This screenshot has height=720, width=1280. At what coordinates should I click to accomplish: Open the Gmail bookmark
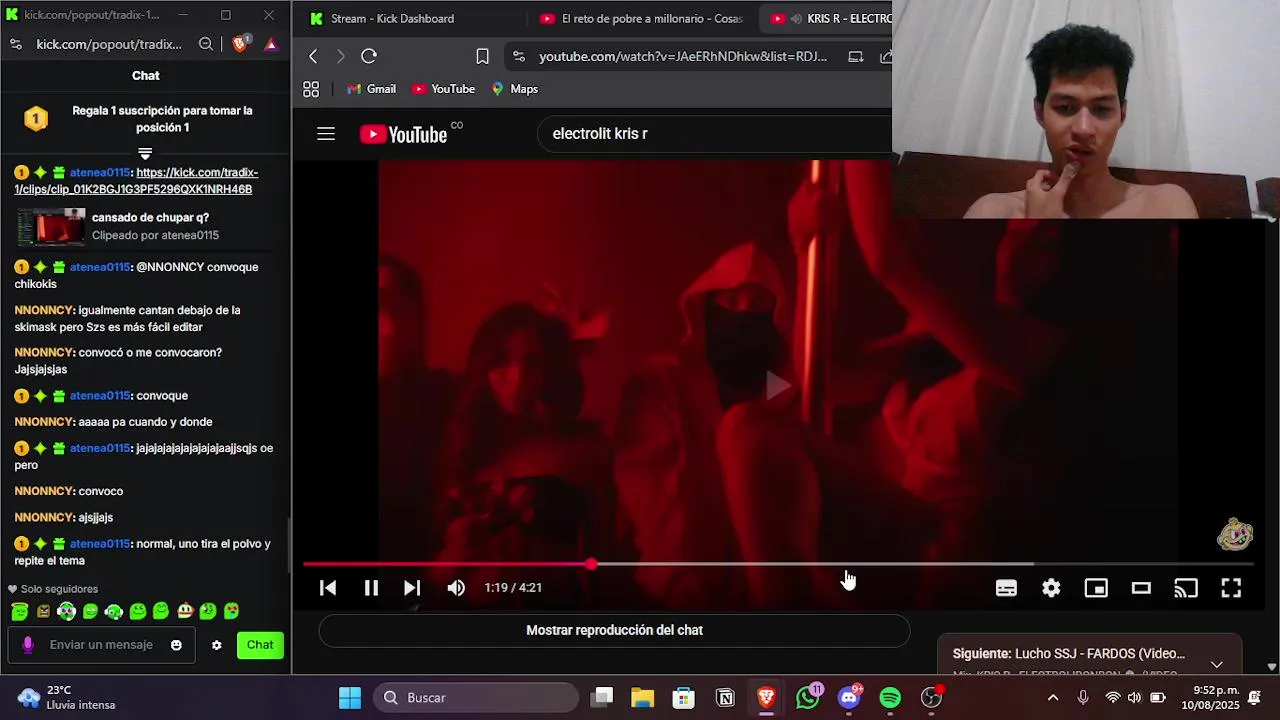(371, 89)
